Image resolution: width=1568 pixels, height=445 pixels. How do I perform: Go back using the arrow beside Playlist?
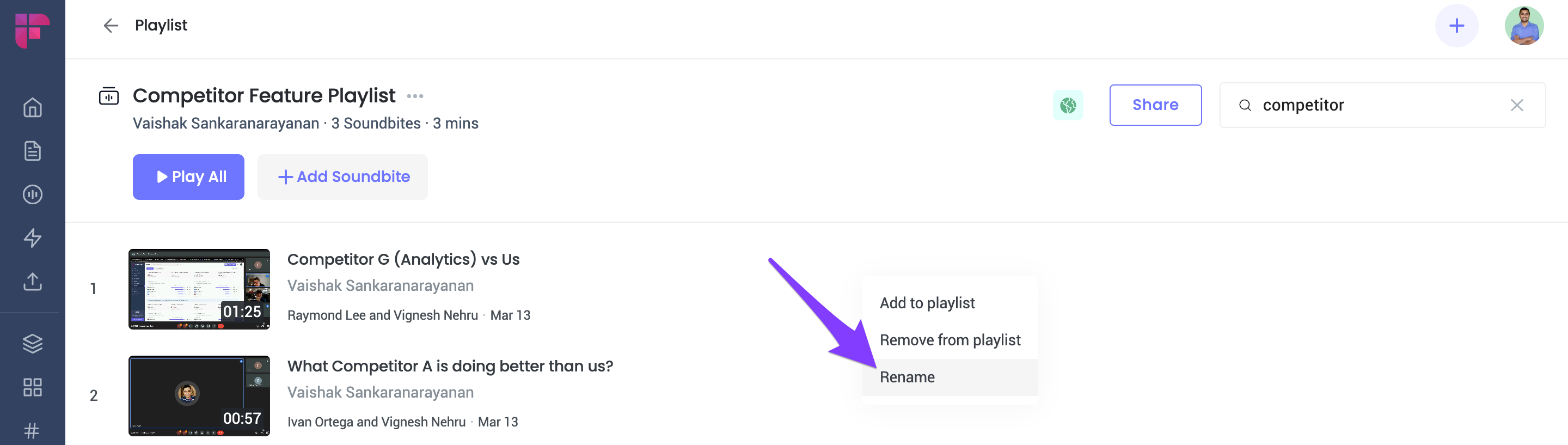tap(111, 26)
